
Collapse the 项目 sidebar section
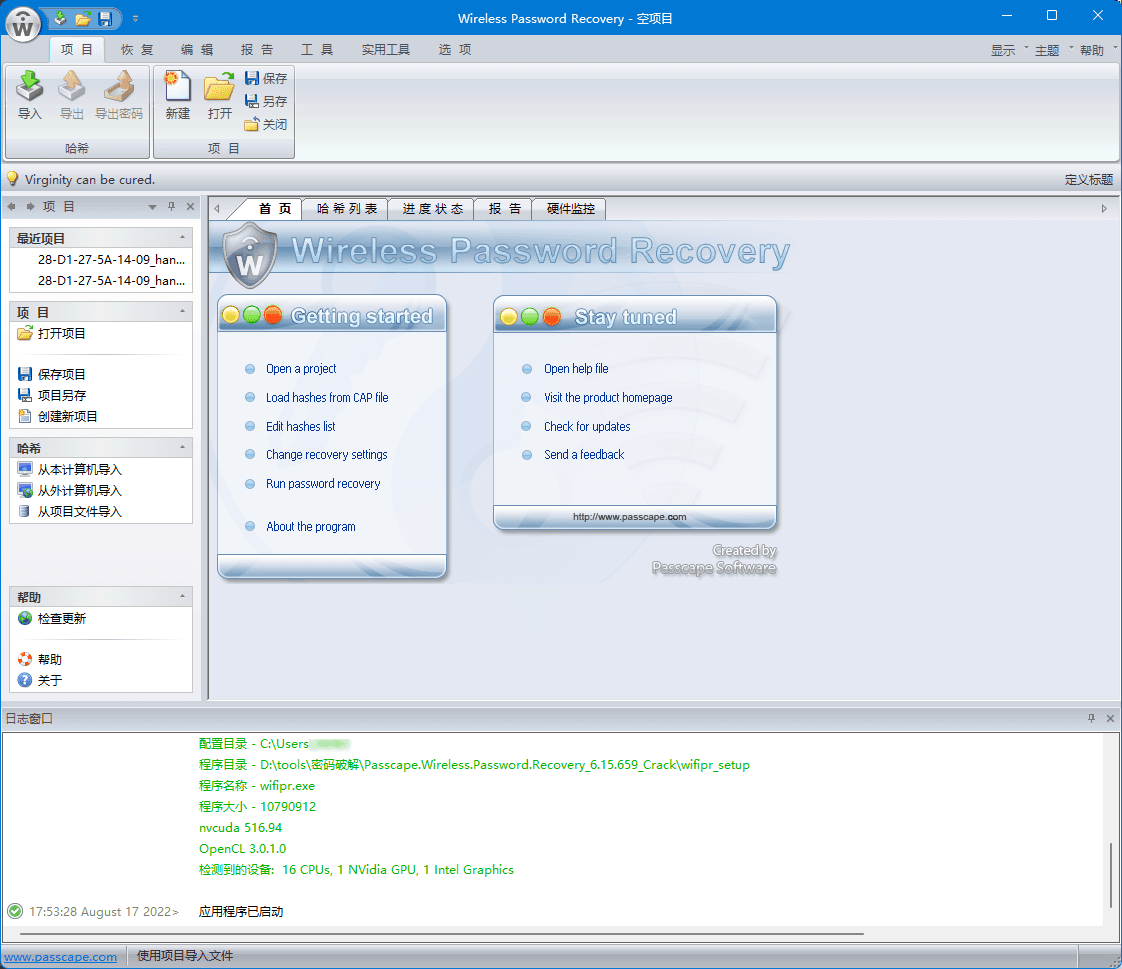pyautogui.click(x=182, y=311)
